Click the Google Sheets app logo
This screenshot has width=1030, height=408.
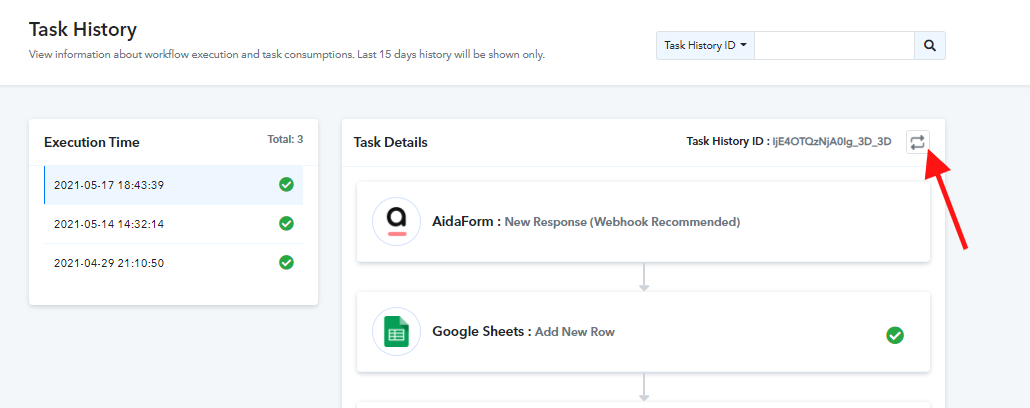396,331
